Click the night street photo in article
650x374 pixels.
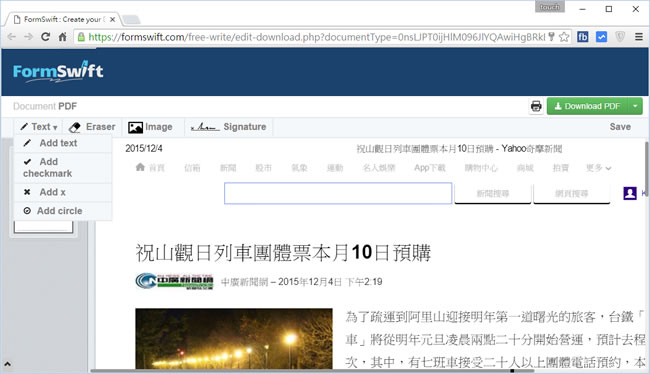click(234, 338)
